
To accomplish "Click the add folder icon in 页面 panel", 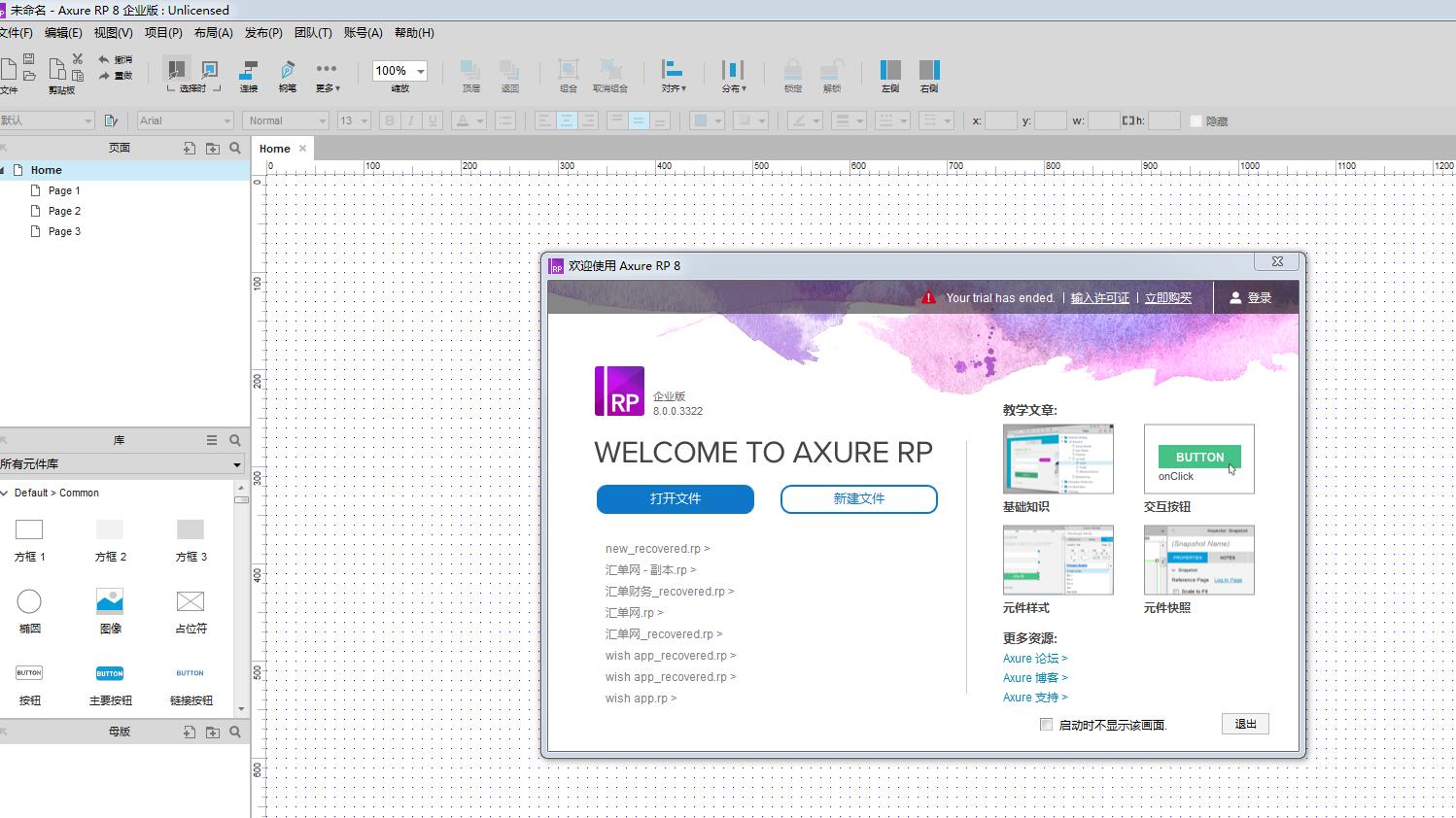I will coord(213,148).
